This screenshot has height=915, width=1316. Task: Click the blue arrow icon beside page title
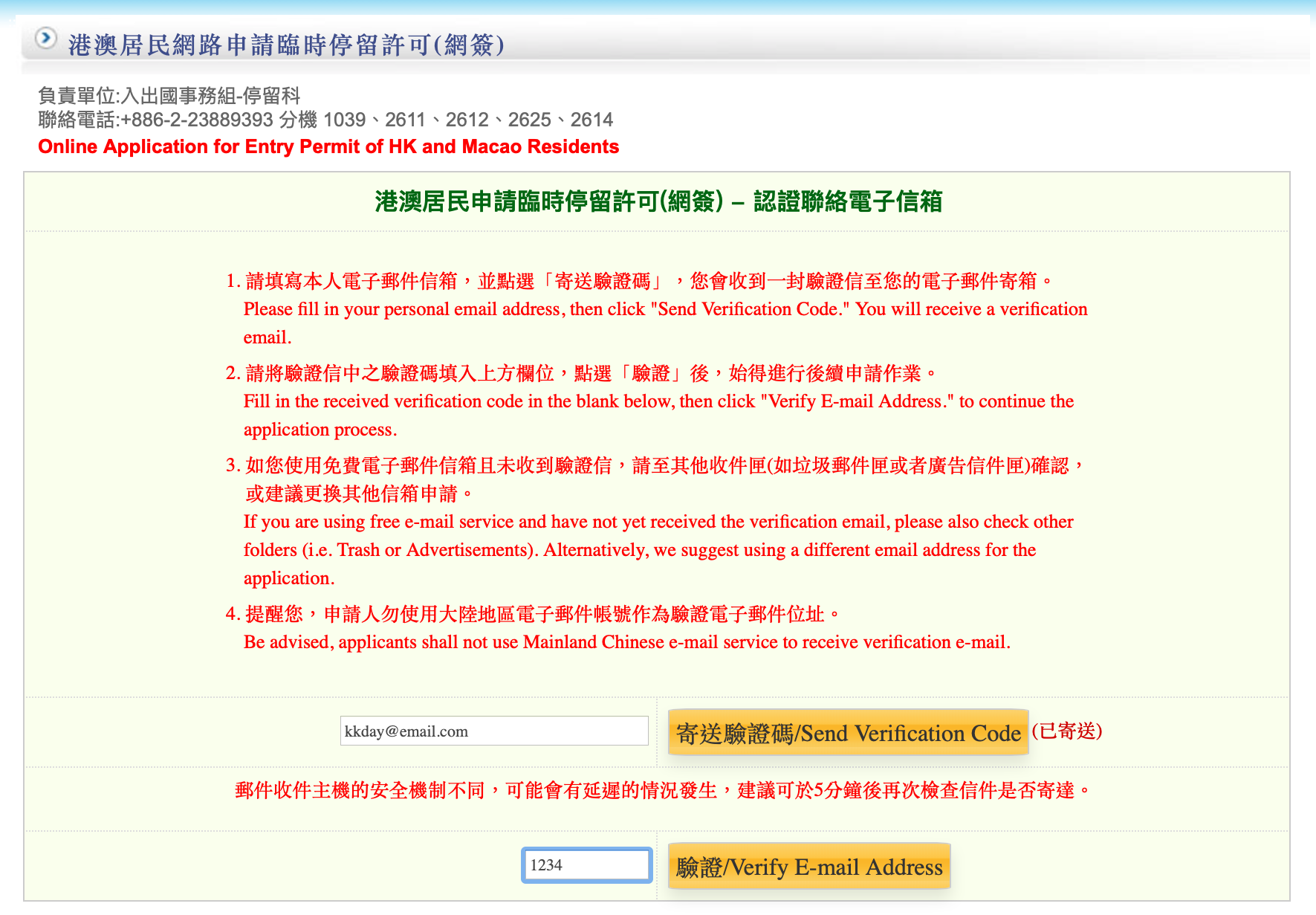click(45, 38)
